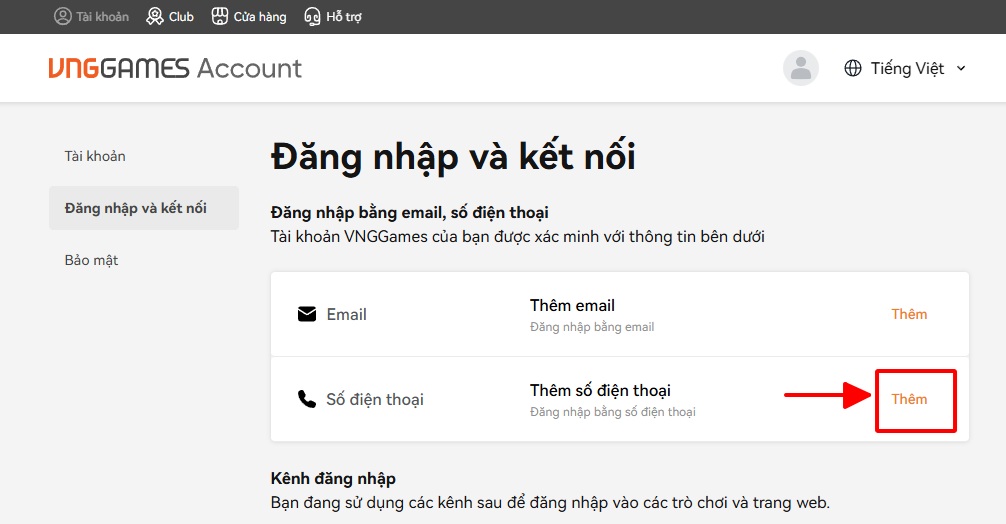The width and height of the screenshot is (1006, 524).
Task: Click the VNGGAMES Account logo
Action: click(175, 68)
